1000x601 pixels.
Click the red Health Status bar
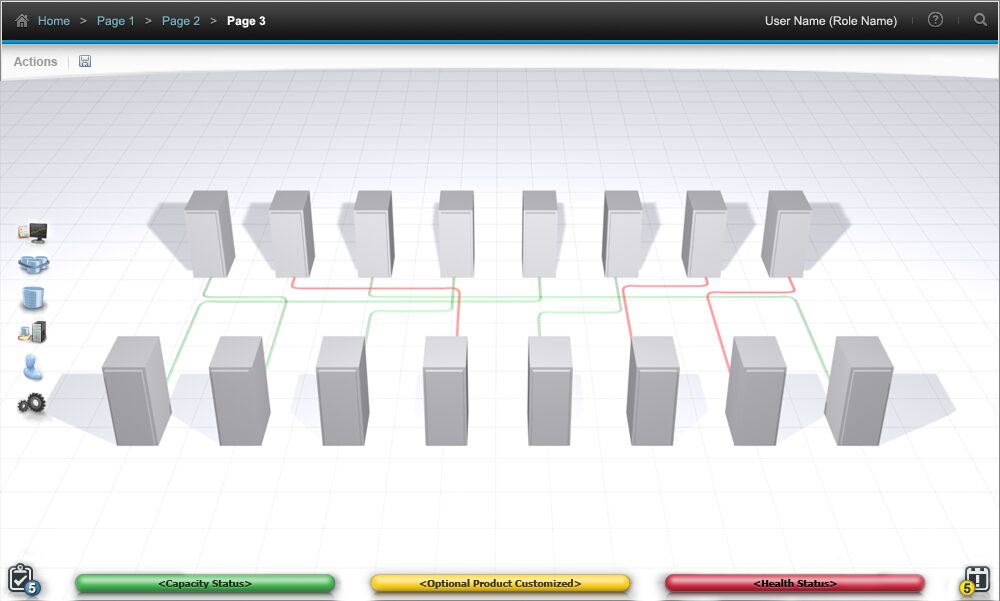point(795,583)
